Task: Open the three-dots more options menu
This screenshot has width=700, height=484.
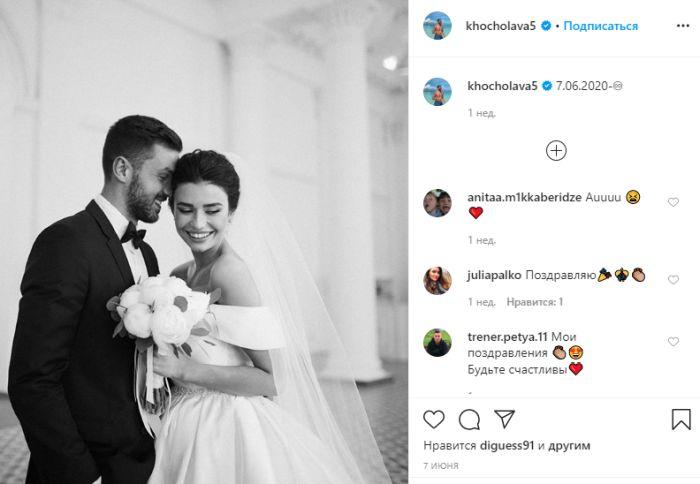Action: click(x=683, y=26)
